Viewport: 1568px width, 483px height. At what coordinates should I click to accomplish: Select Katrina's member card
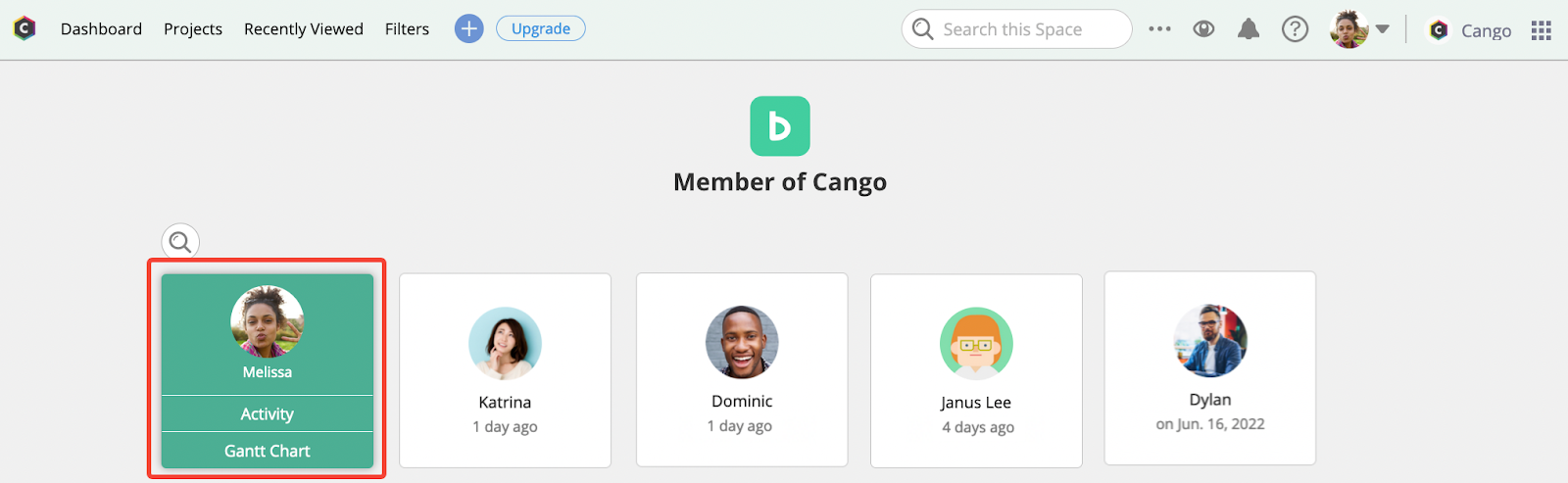(505, 370)
